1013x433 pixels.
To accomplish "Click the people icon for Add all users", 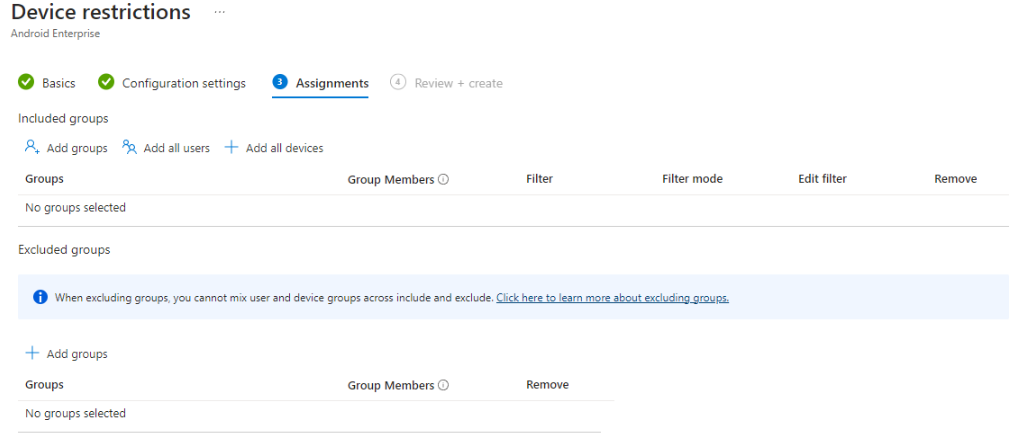I will coord(129,147).
